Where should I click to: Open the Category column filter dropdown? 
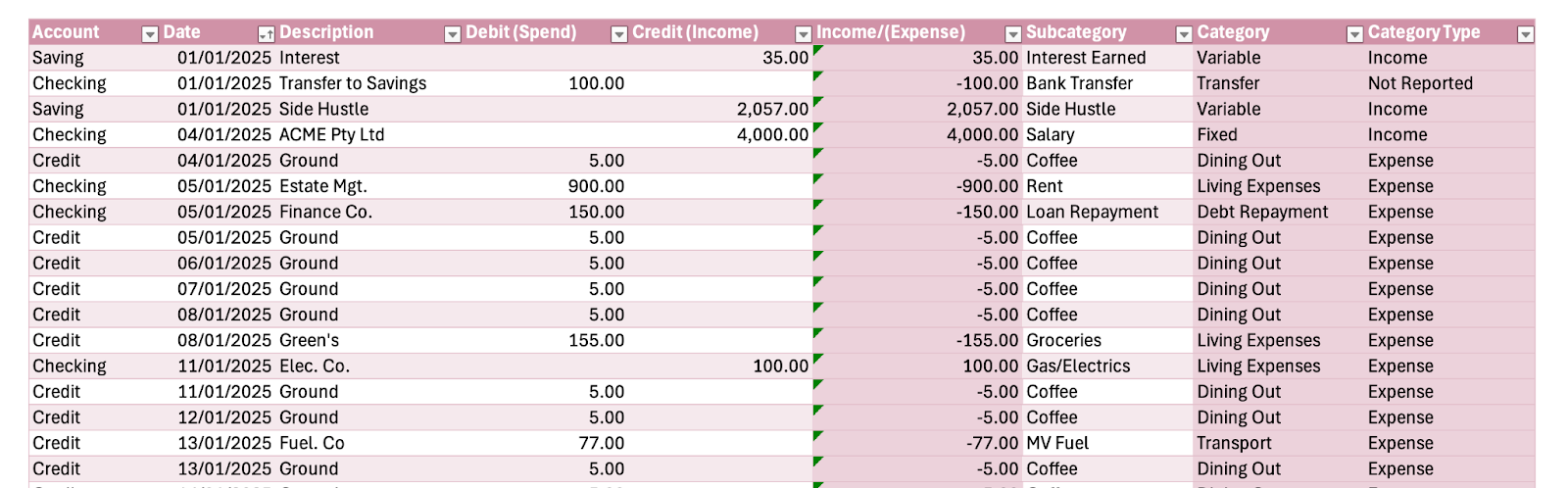pos(1355,34)
